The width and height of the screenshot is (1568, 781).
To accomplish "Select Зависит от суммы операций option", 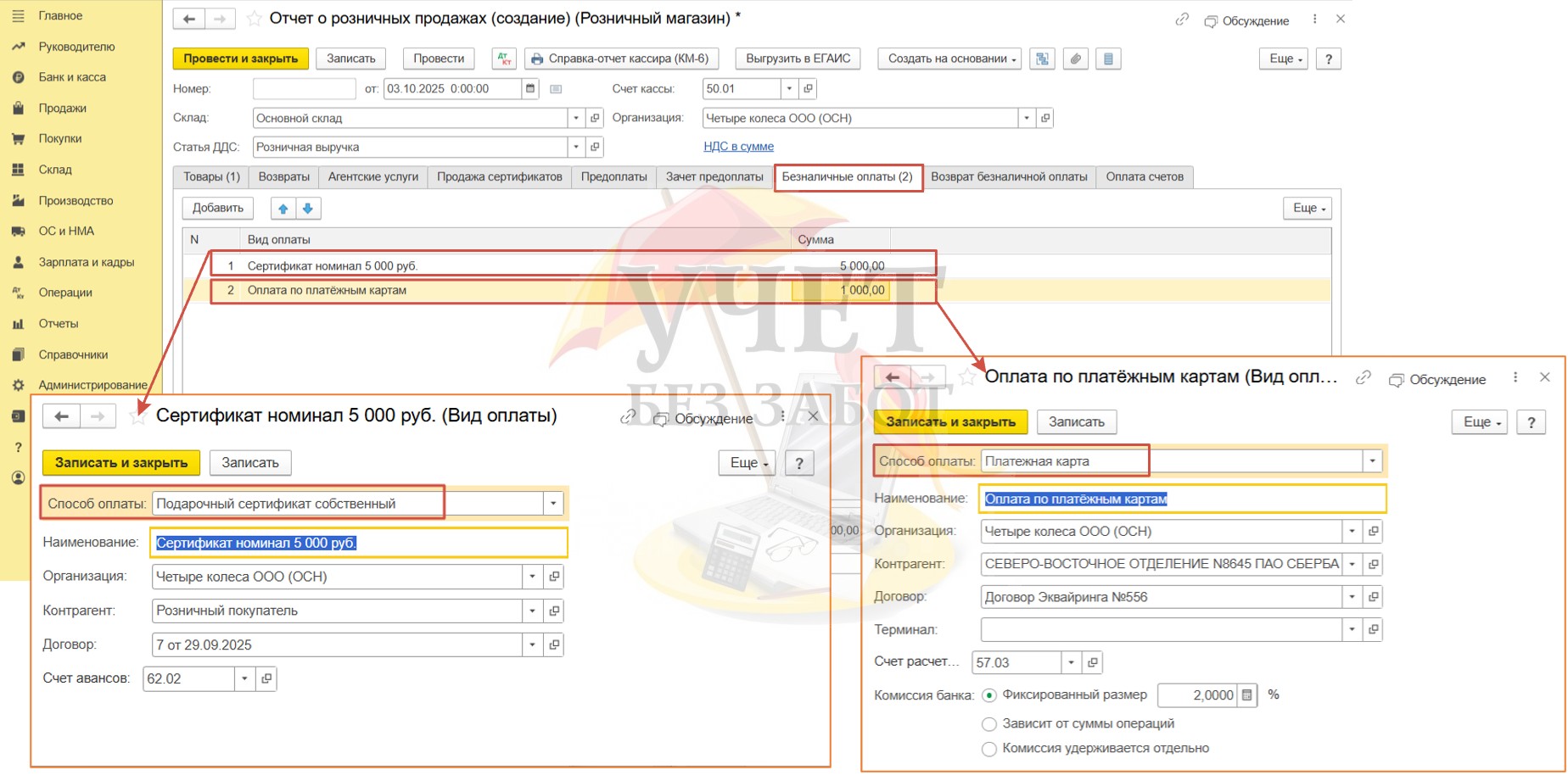I will (x=989, y=724).
